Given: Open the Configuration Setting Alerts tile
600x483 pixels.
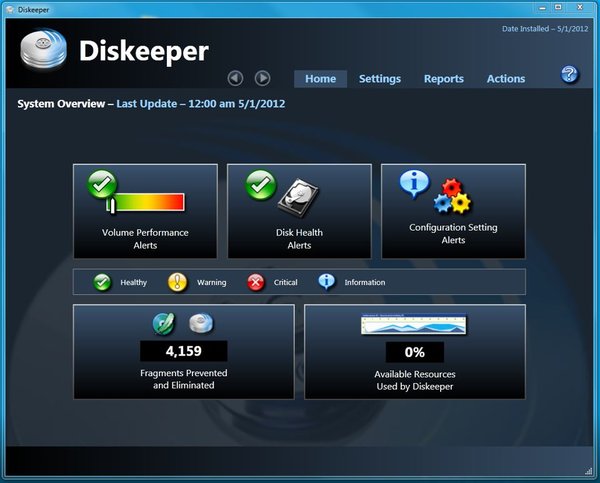Looking at the screenshot, I should pyautogui.click(x=453, y=211).
